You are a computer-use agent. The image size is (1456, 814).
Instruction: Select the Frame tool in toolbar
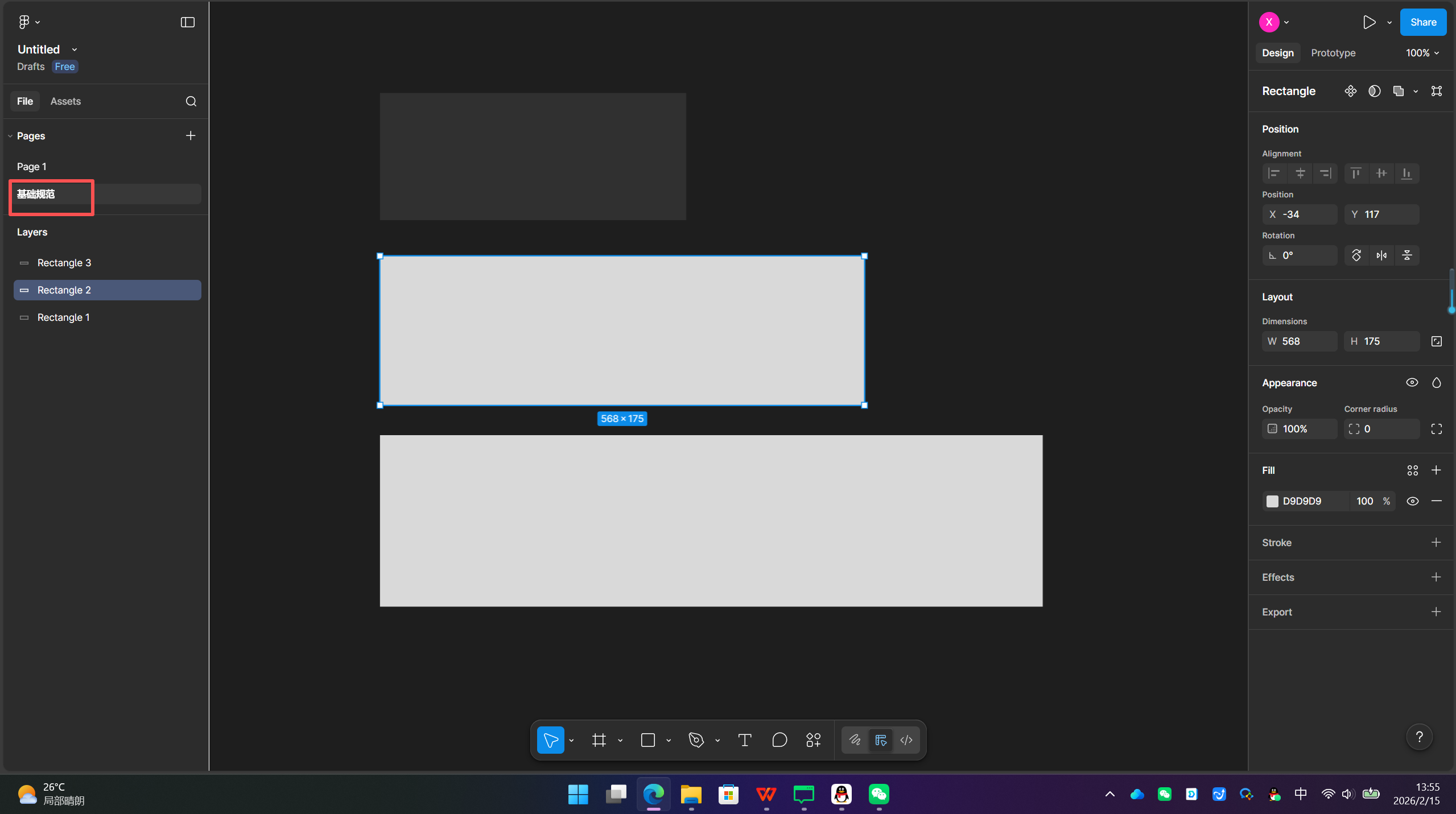tap(599, 740)
